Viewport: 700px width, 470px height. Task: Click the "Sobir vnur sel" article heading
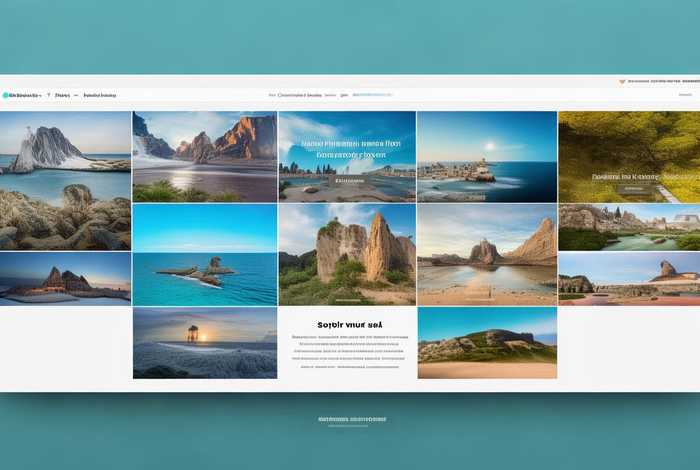point(349,325)
